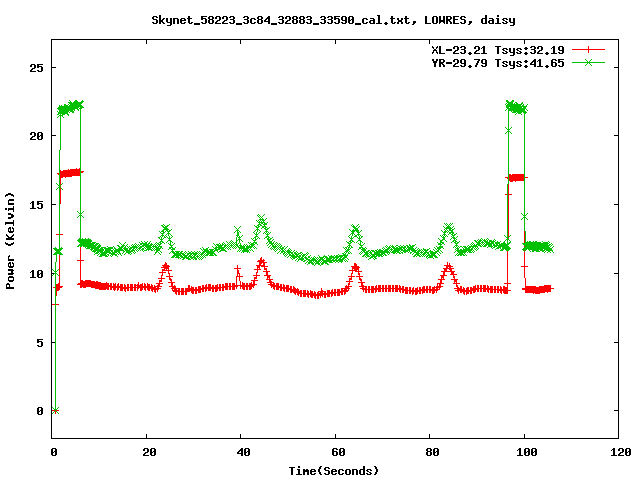Click the red curve peak near 84 seconds
The height and width of the screenshot is (480, 640).
point(448,267)
